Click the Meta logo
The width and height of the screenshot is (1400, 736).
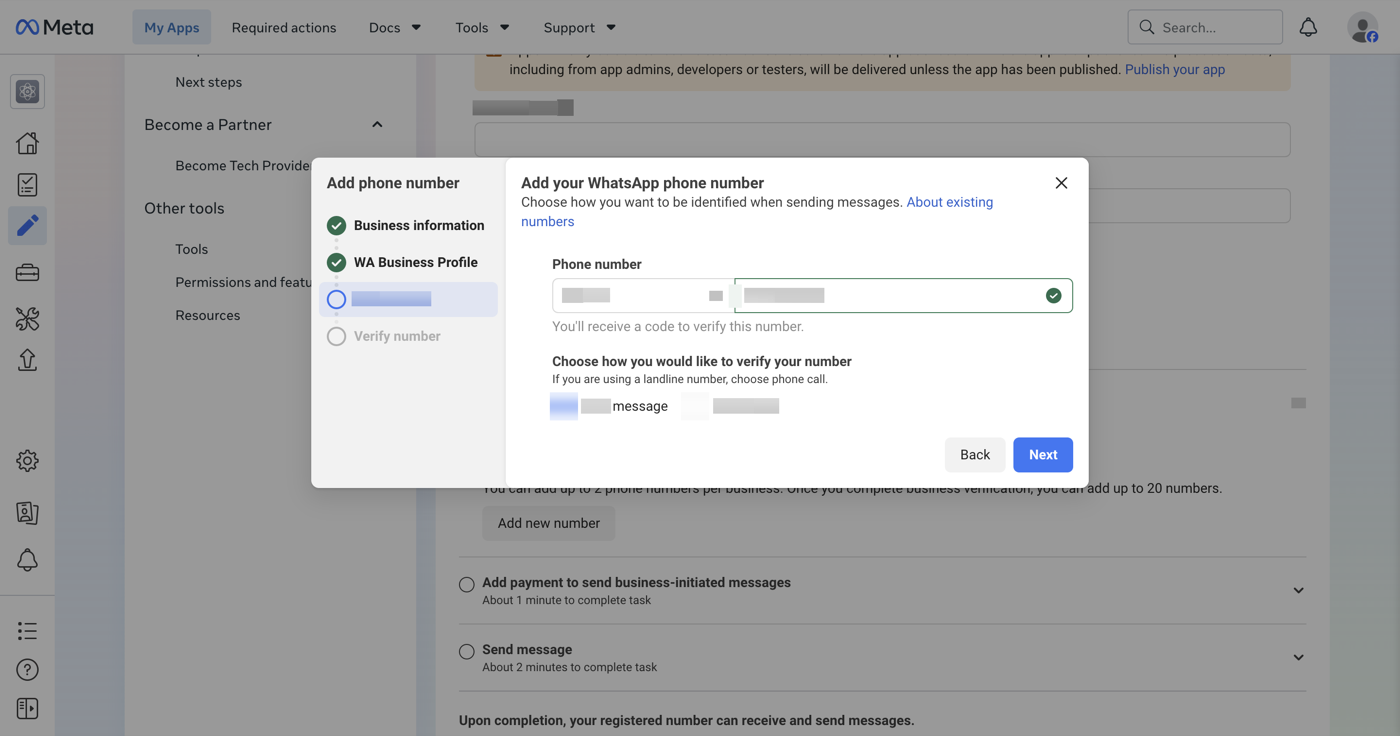tap(55, 27)
